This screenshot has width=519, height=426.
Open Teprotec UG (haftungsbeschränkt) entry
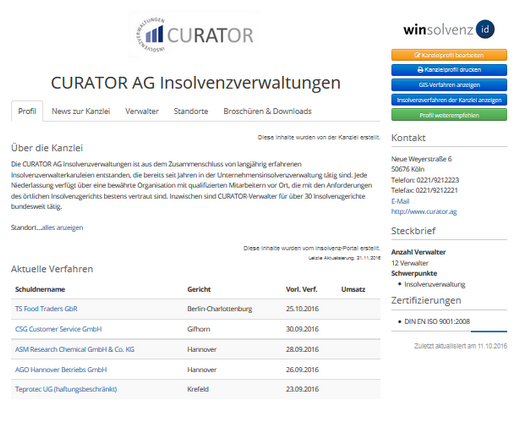66,389
